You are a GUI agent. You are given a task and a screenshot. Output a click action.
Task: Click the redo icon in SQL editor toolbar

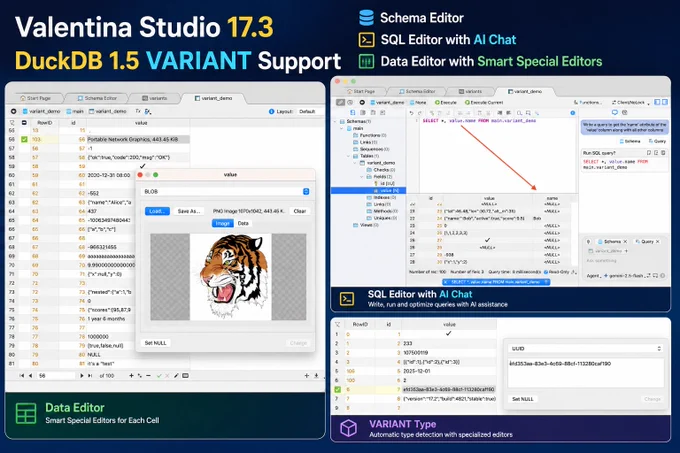[419, 113]
